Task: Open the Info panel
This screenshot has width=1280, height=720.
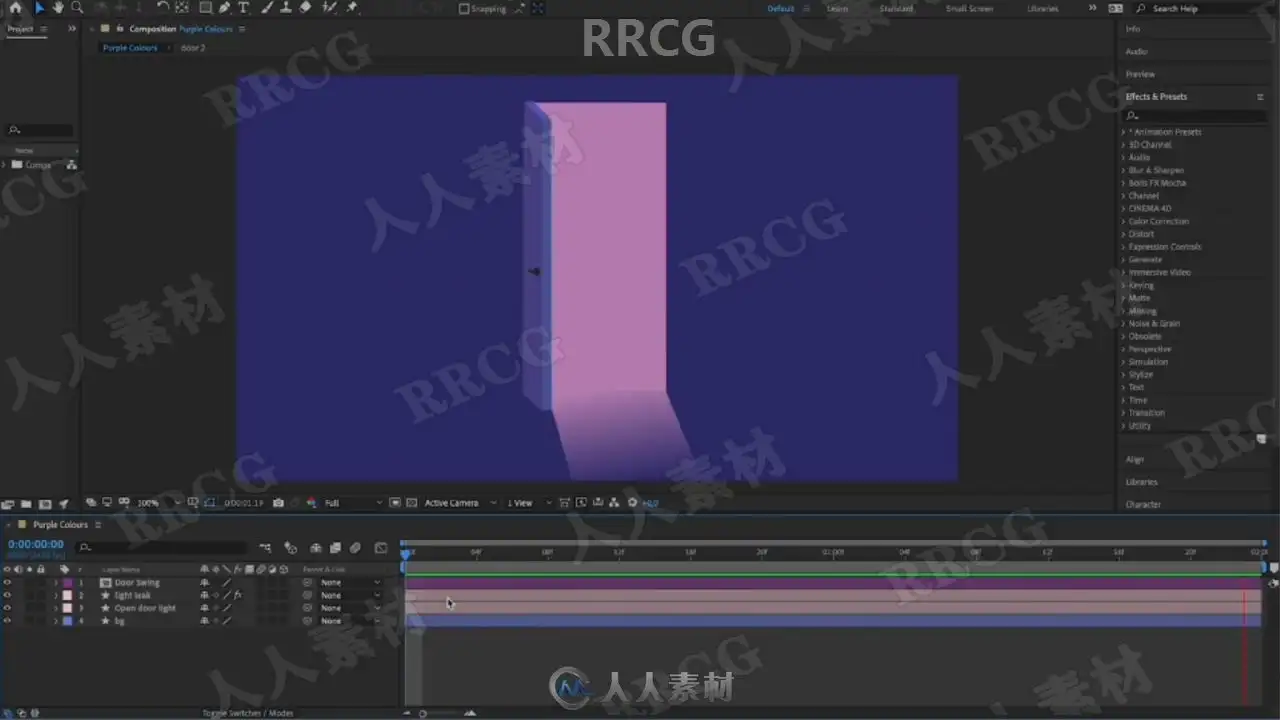Action: tap(1132, 29)
